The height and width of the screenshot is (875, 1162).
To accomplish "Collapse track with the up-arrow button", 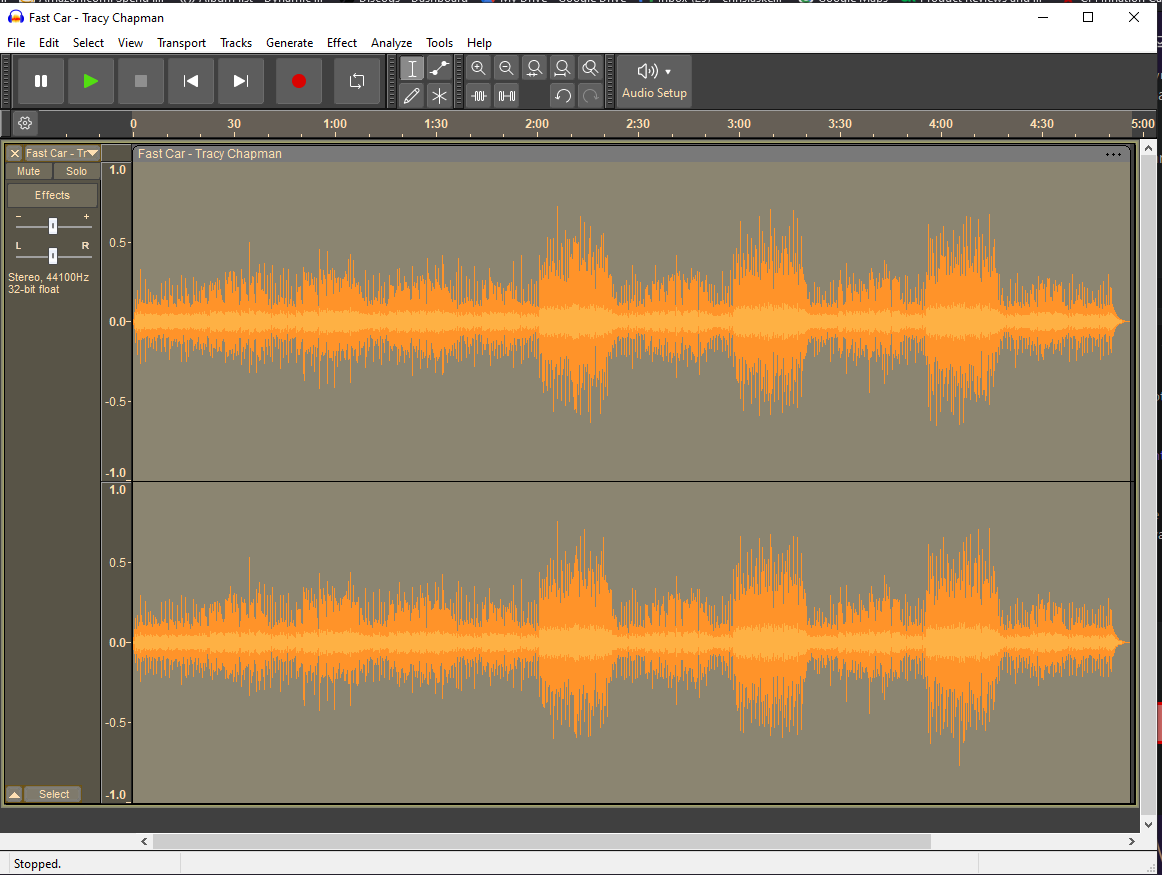I will [14, 794].
